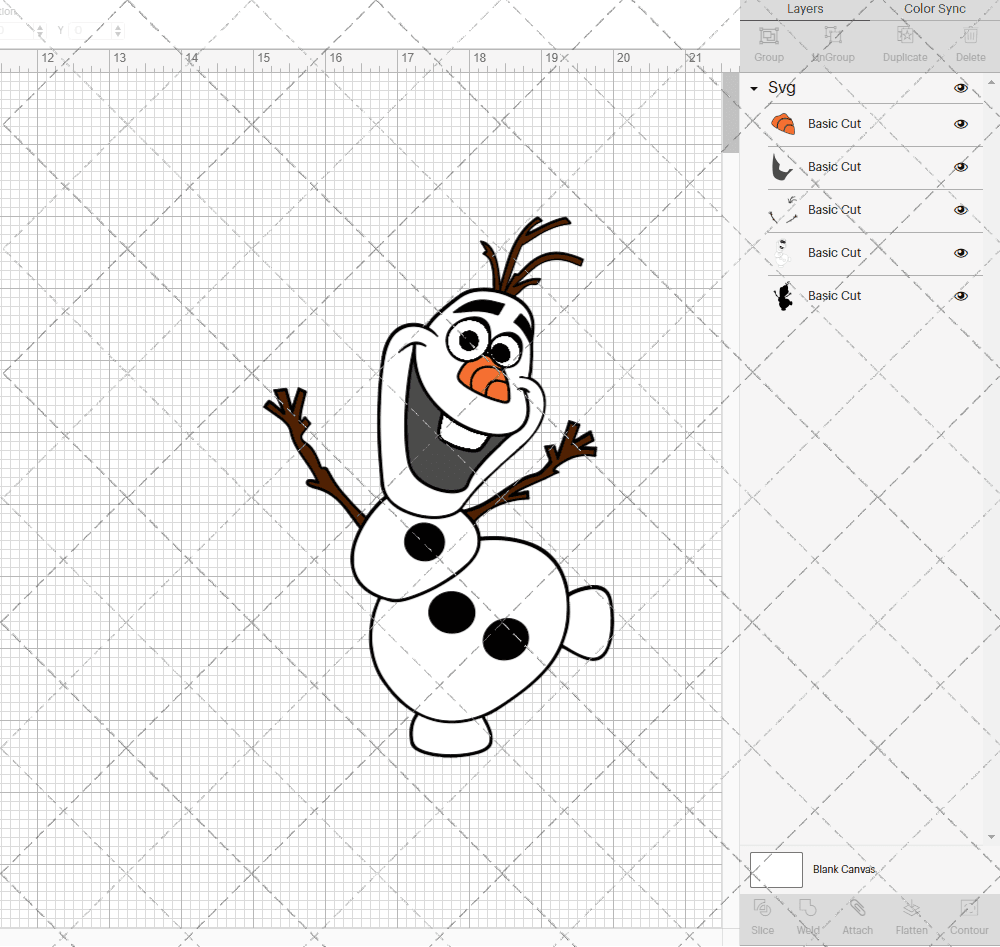Switch to the Layers tab
This screenshot has width=1000, height=947.
pos(805,9)
